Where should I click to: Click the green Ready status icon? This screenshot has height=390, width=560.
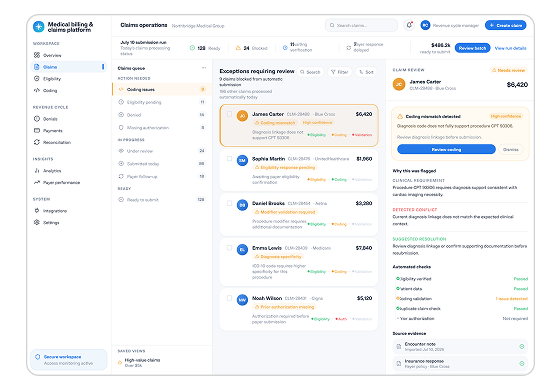(192, 48)
